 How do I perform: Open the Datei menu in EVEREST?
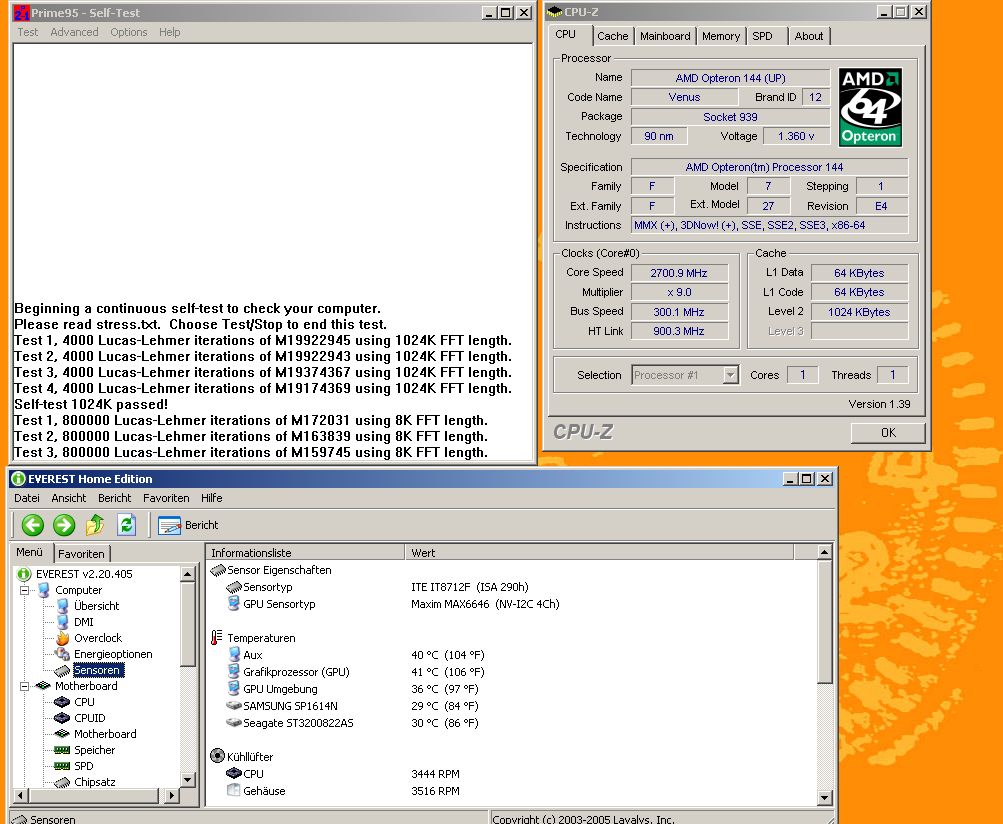pyautogui.click(x=27, y=498)
